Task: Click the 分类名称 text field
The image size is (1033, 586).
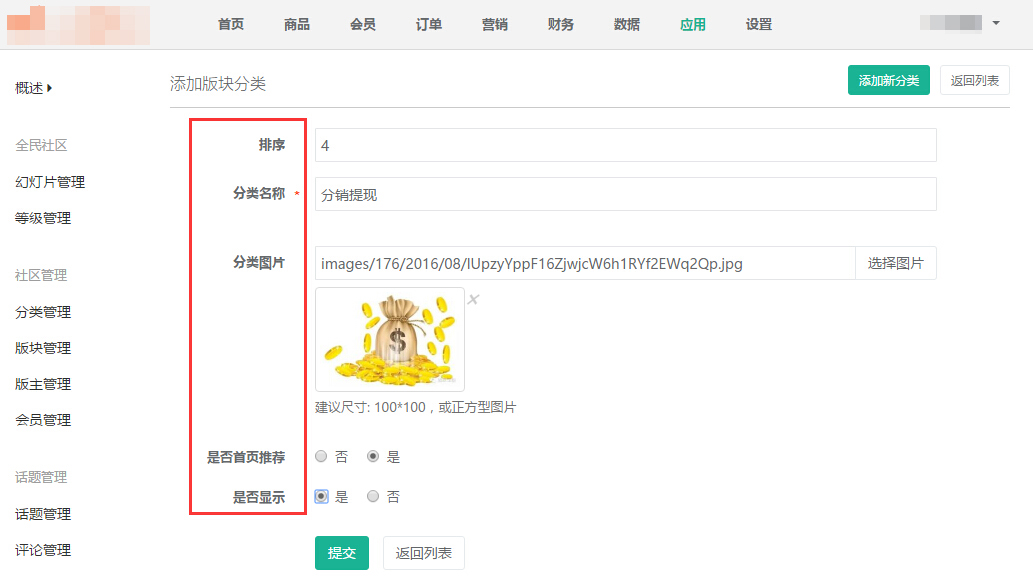Action: tap(625, 195)
